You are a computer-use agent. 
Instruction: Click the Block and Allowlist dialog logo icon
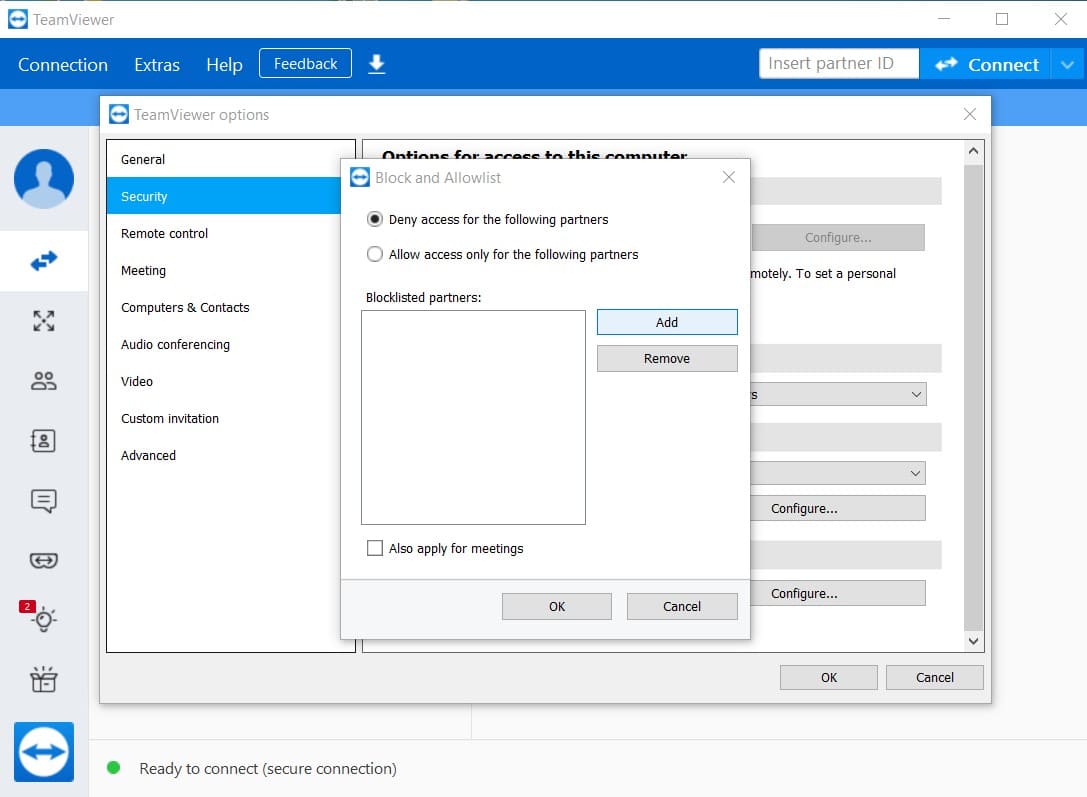(x=360, y=177)
